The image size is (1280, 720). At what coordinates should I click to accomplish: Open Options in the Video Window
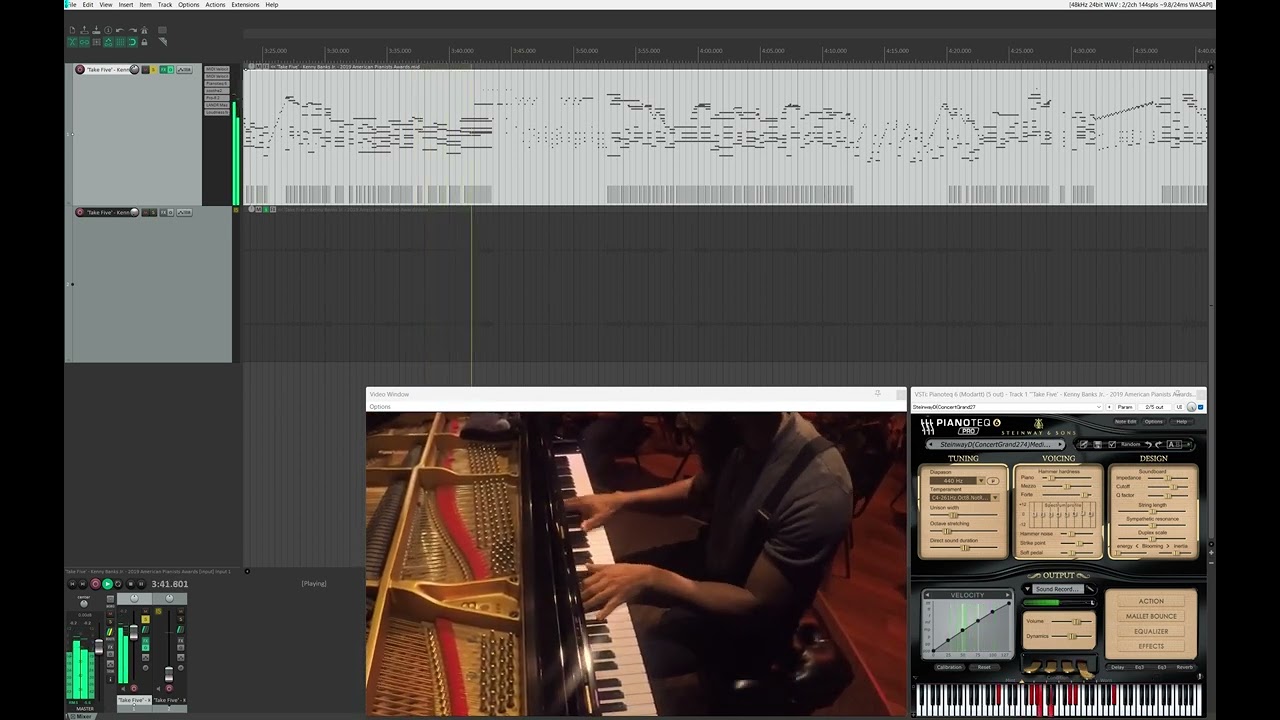tap(380, 406)
